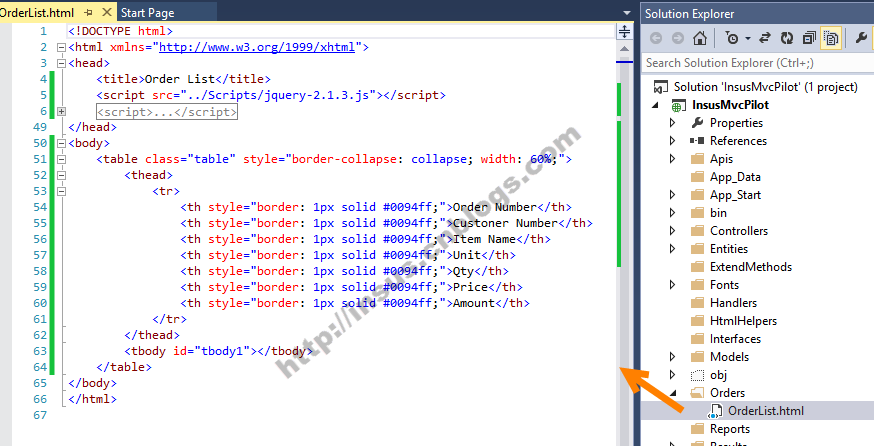Expand the Properties node arrow
The image size is (874, 446).
click(x=673, y=123)
